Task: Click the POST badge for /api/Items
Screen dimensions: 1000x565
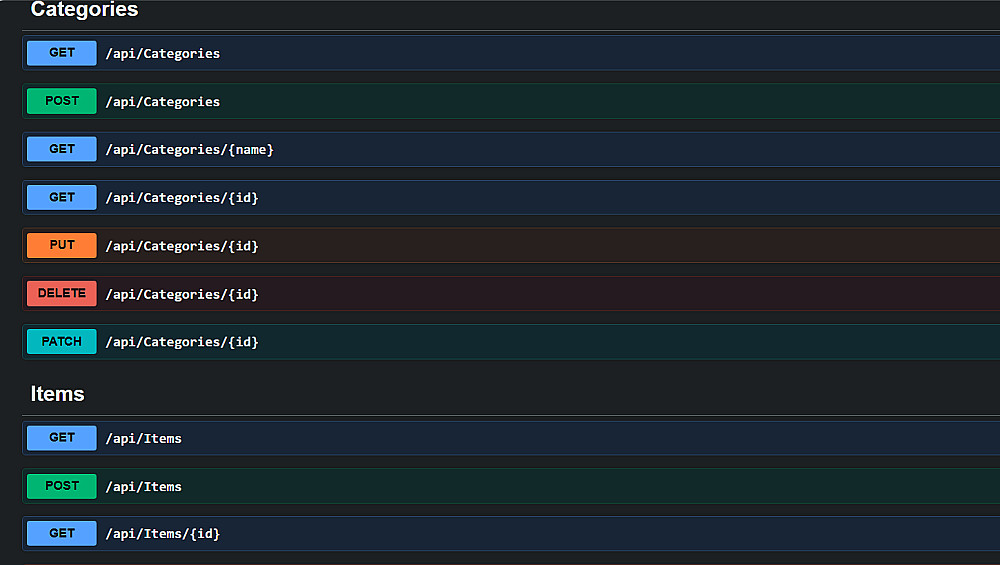Action: 62,486
